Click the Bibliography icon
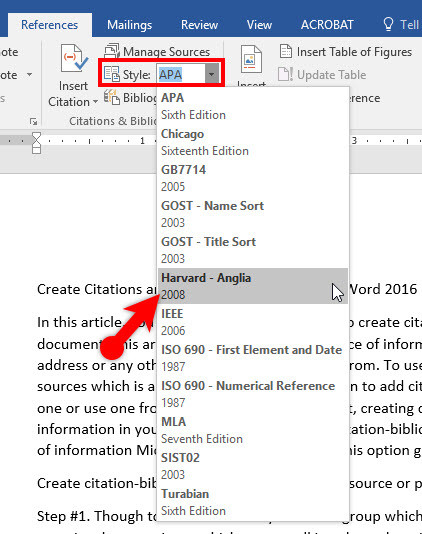 click(x=112, y=98)
